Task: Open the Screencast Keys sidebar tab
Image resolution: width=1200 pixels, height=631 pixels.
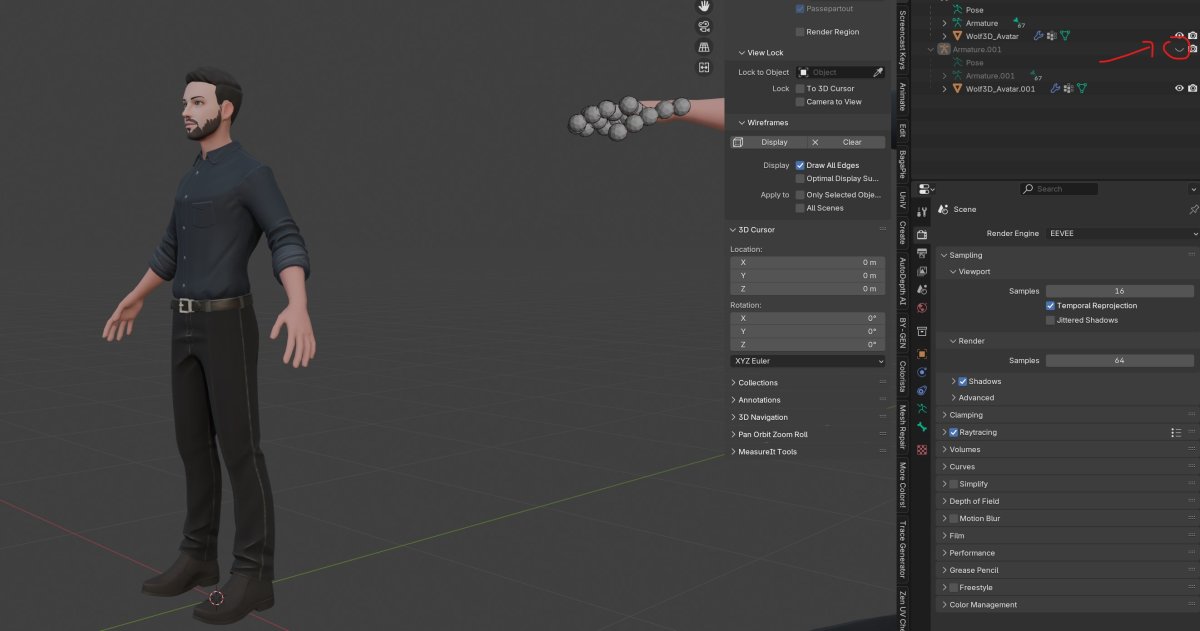Action: [902, 40]
